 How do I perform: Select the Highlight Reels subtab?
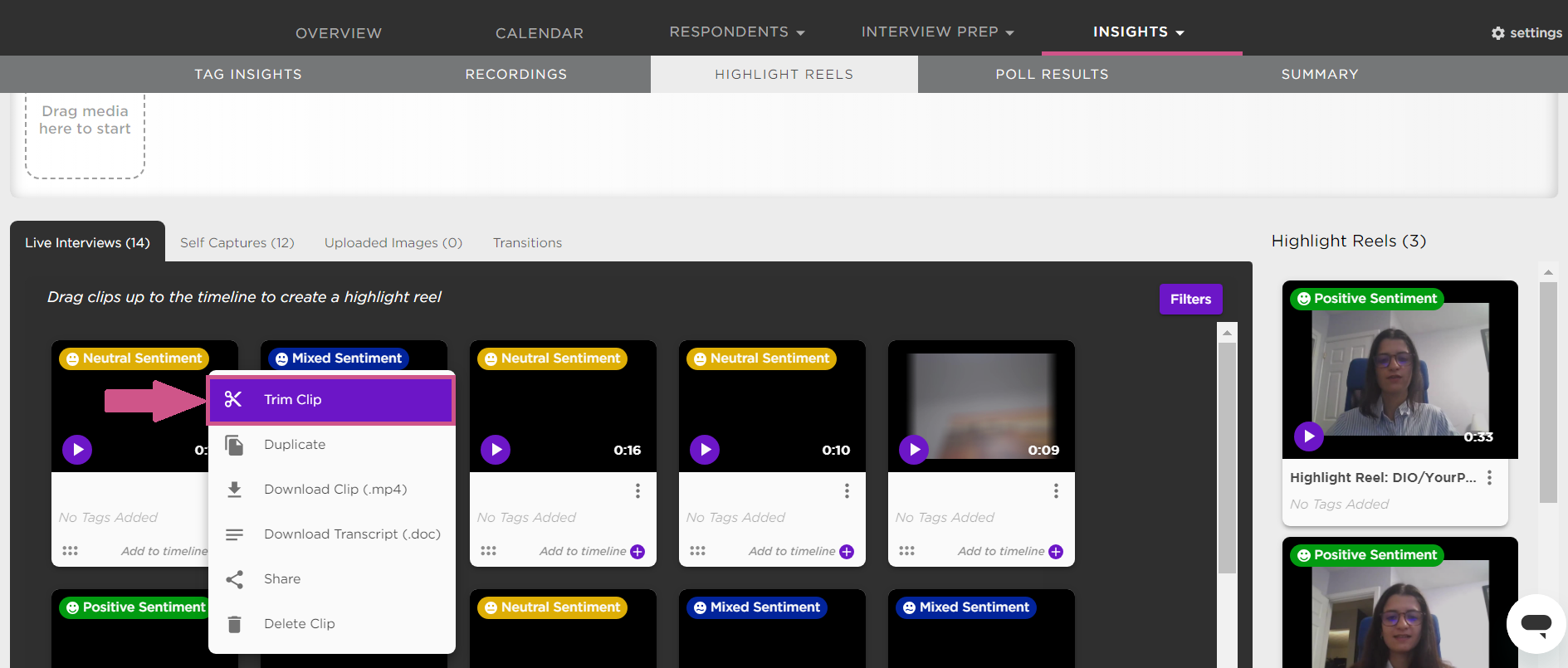(784, 74)
